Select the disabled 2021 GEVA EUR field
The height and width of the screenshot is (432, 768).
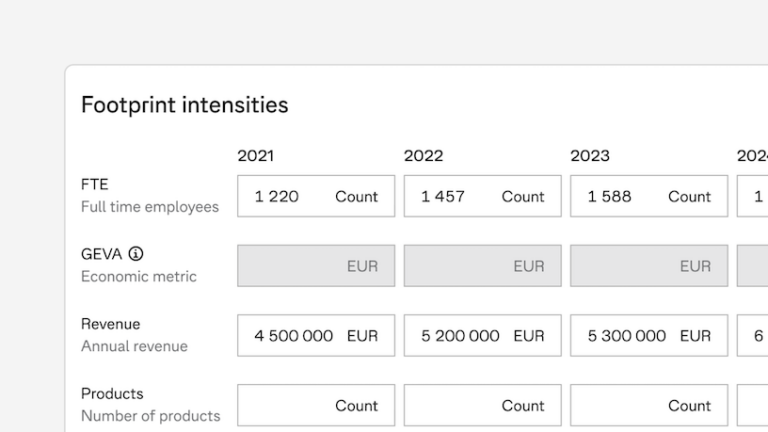[316, 265]
